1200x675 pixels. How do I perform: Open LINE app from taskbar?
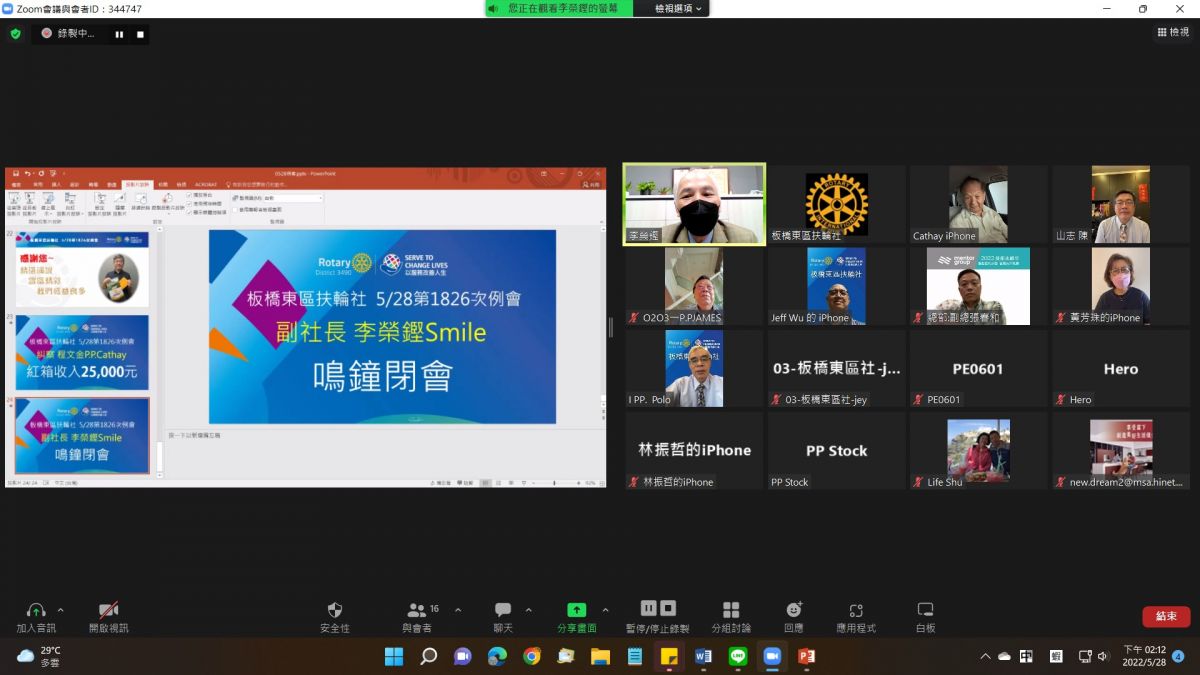coord(738,656)
